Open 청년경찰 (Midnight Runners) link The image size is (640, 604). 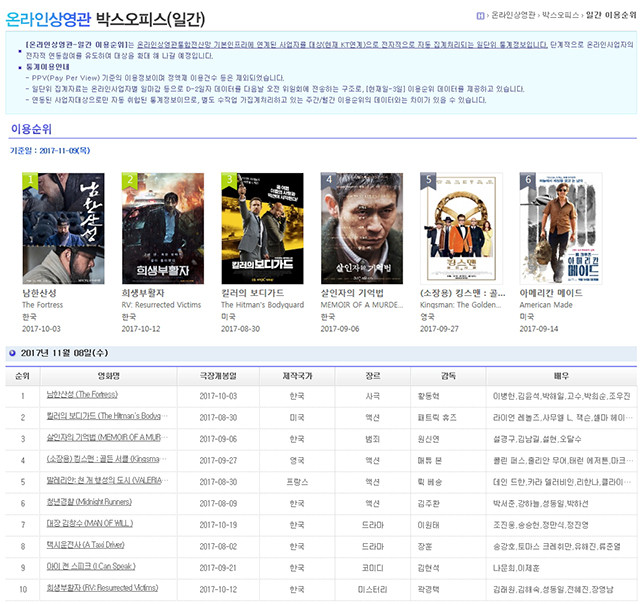click(91, 502)
